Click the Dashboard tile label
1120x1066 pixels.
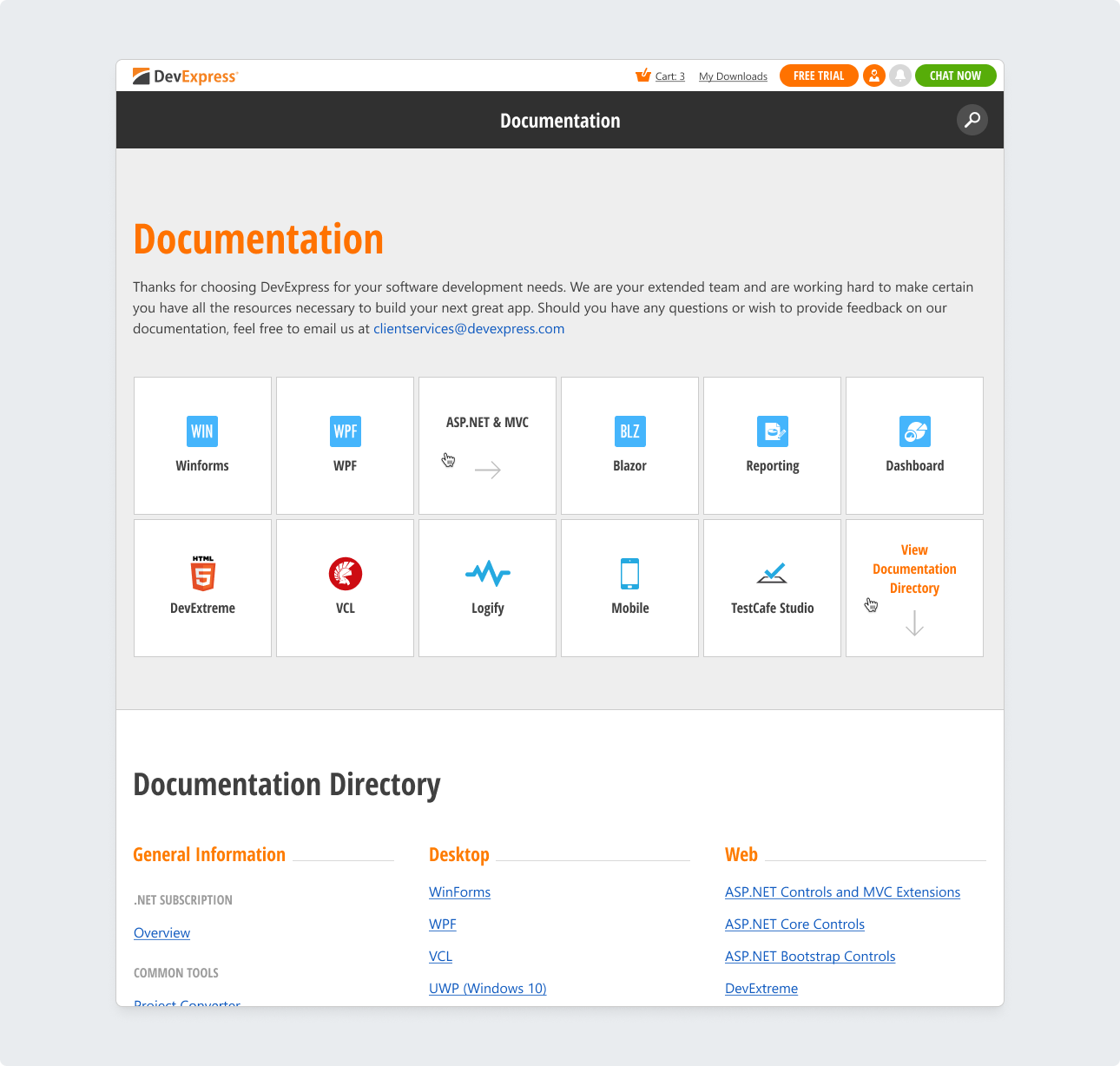coord(915,466)
